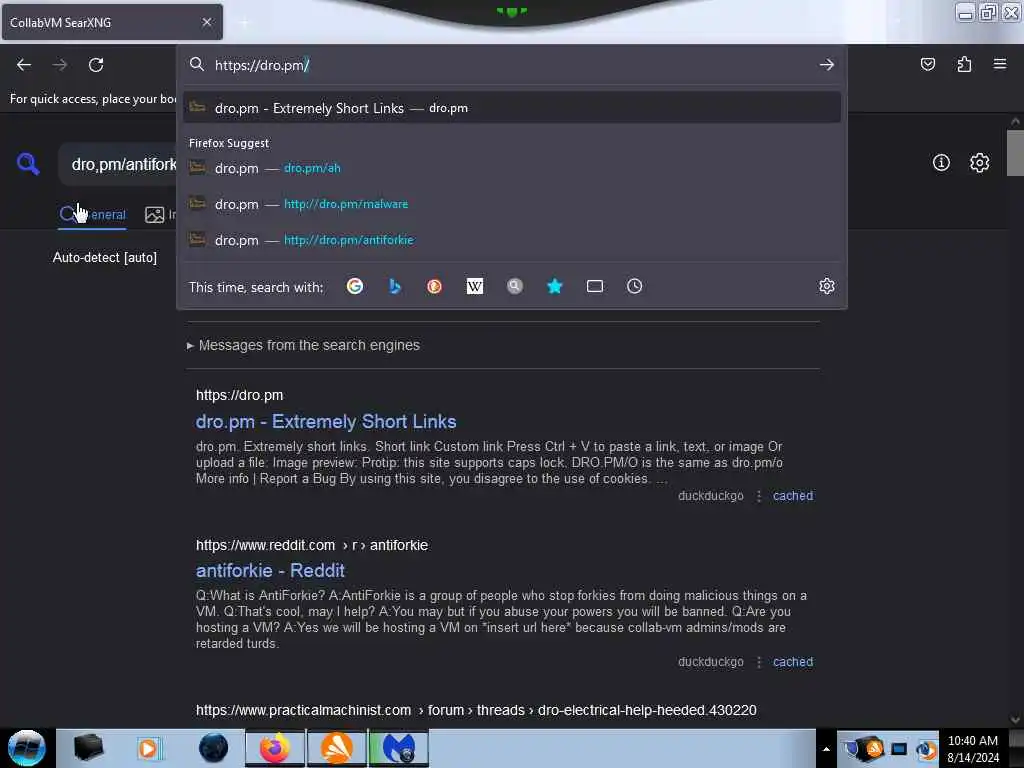The width and height of the screenshot is (1024, 768).
Task: Open the Malwarebytes taskbar icon
Action: coord(398,748)
